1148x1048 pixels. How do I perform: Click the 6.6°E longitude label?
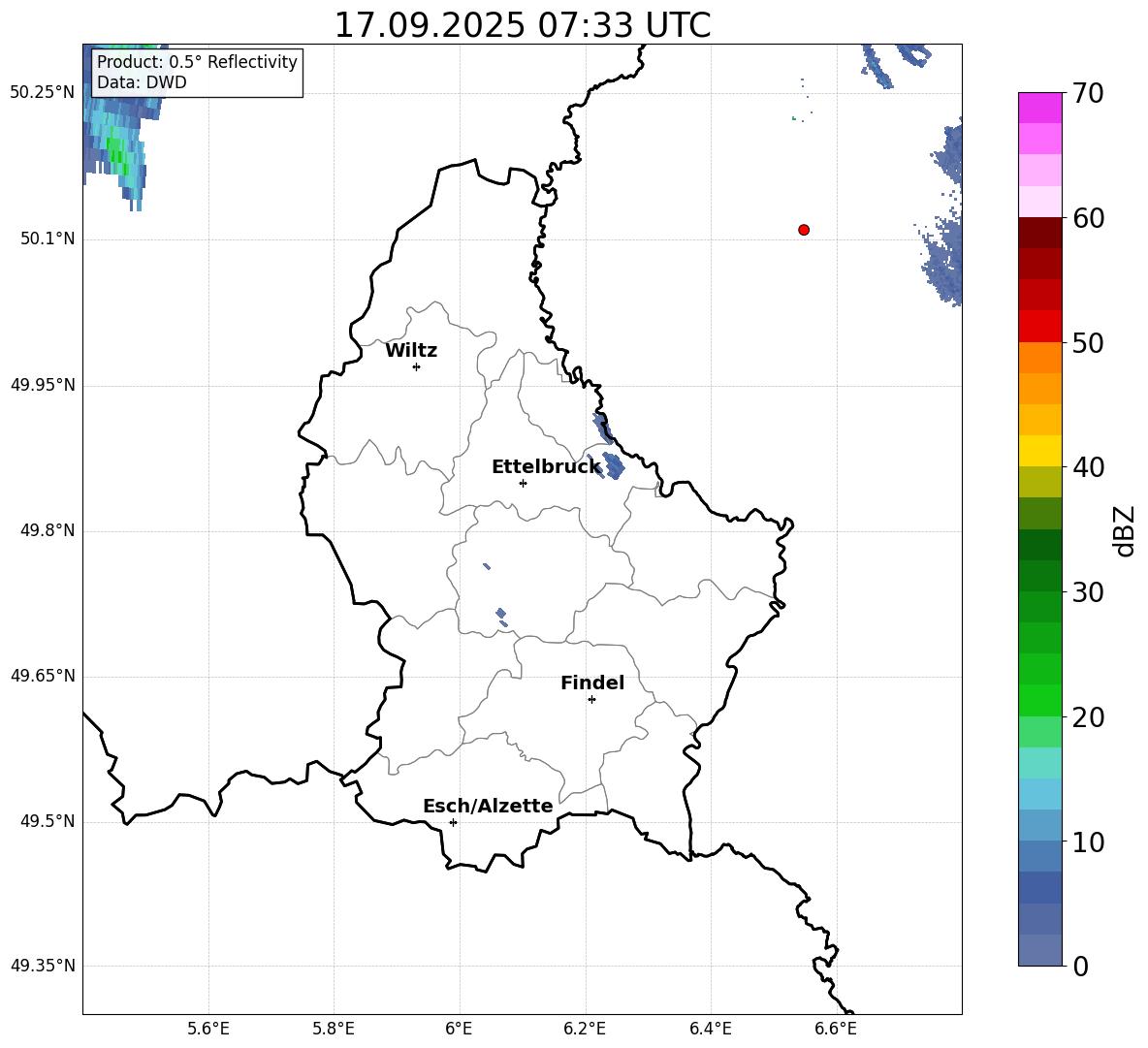(836, 1029)
